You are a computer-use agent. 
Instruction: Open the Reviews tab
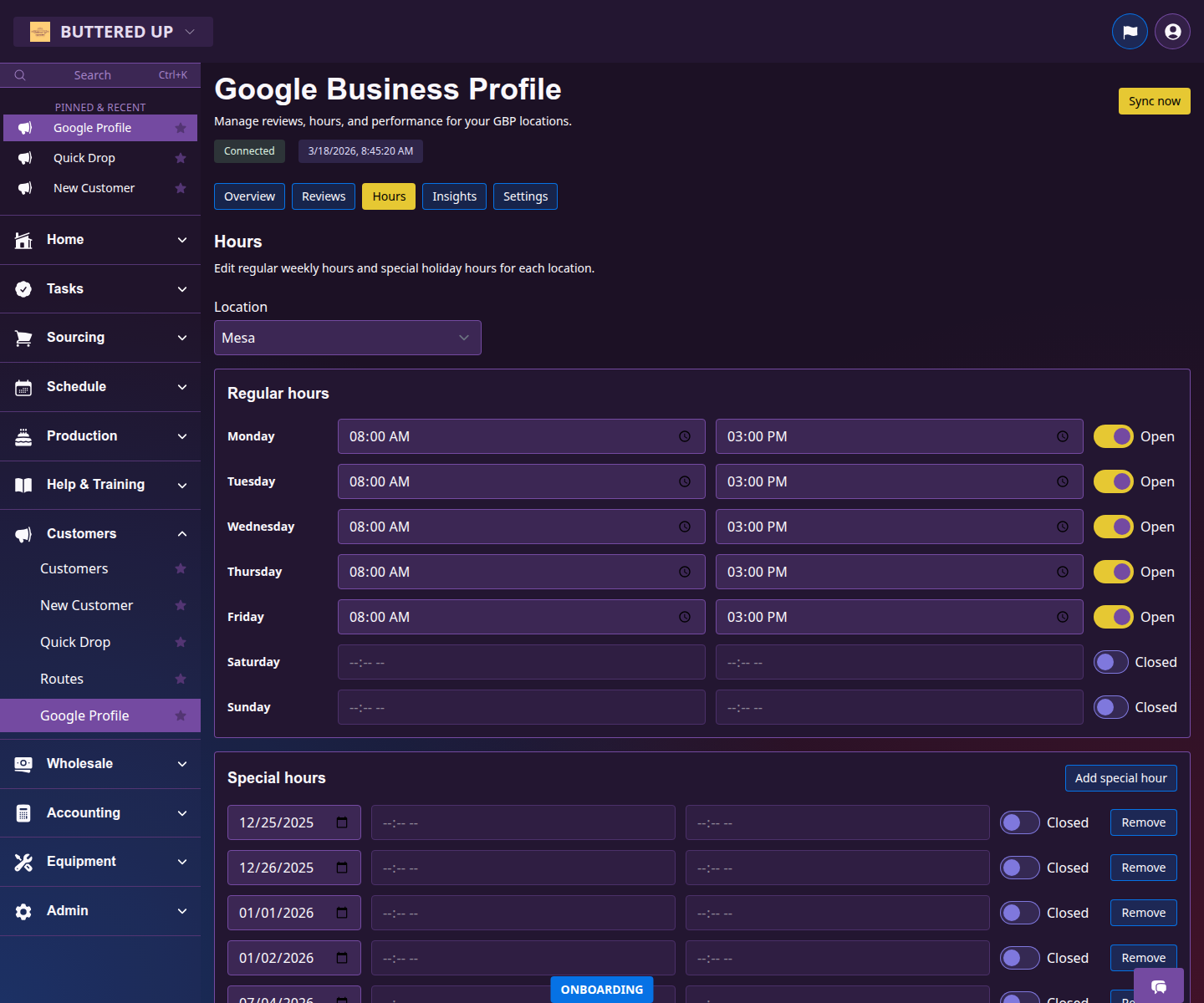click(324, 196)
